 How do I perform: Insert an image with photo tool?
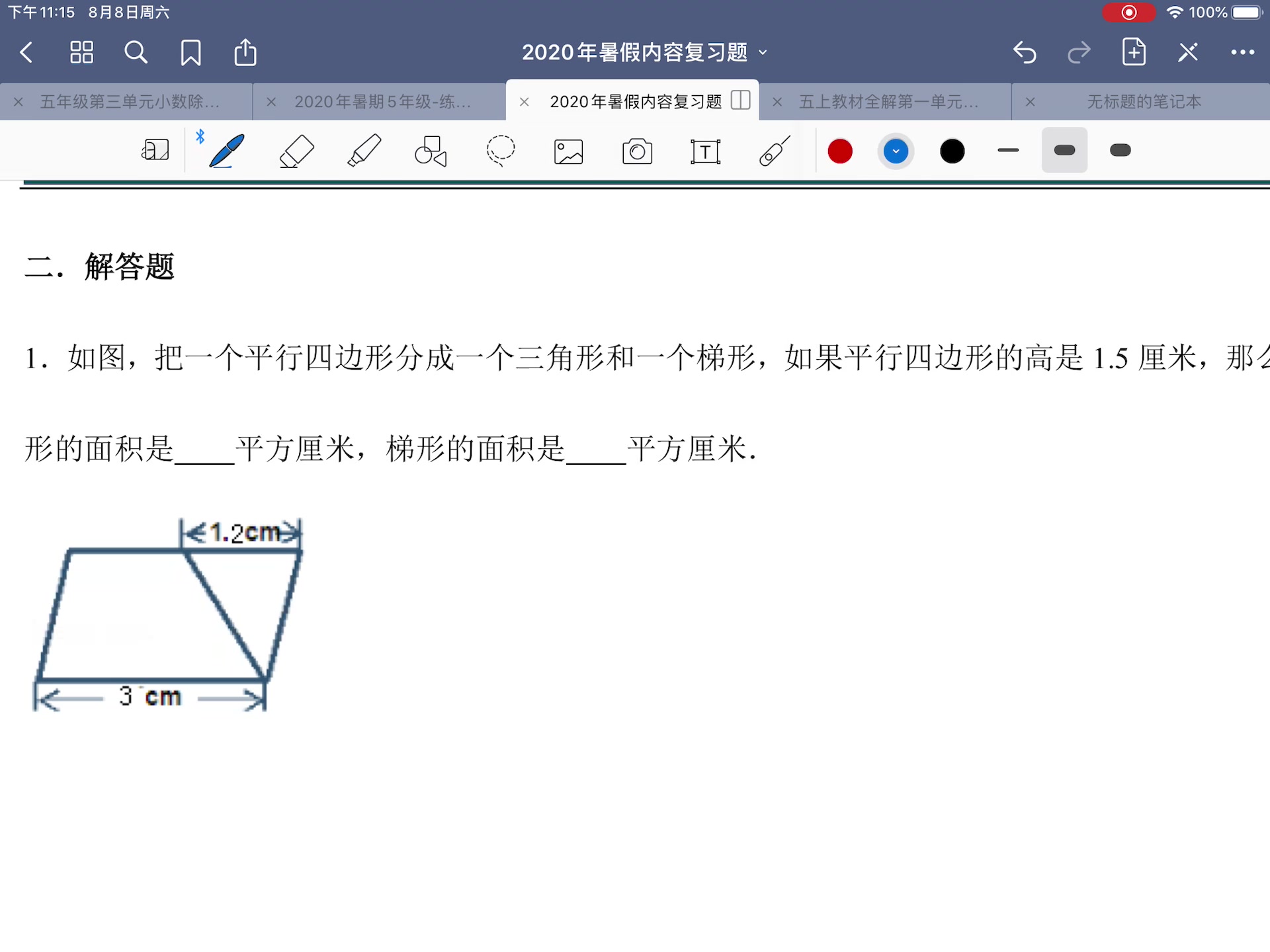click(569, 151)
